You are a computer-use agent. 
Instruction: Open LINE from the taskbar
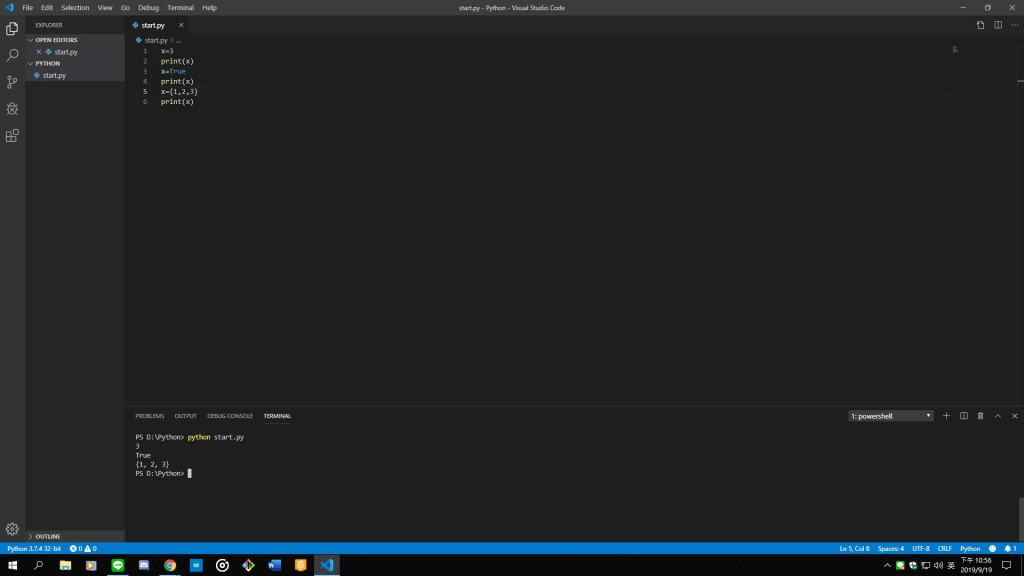(x=118, y=566)
